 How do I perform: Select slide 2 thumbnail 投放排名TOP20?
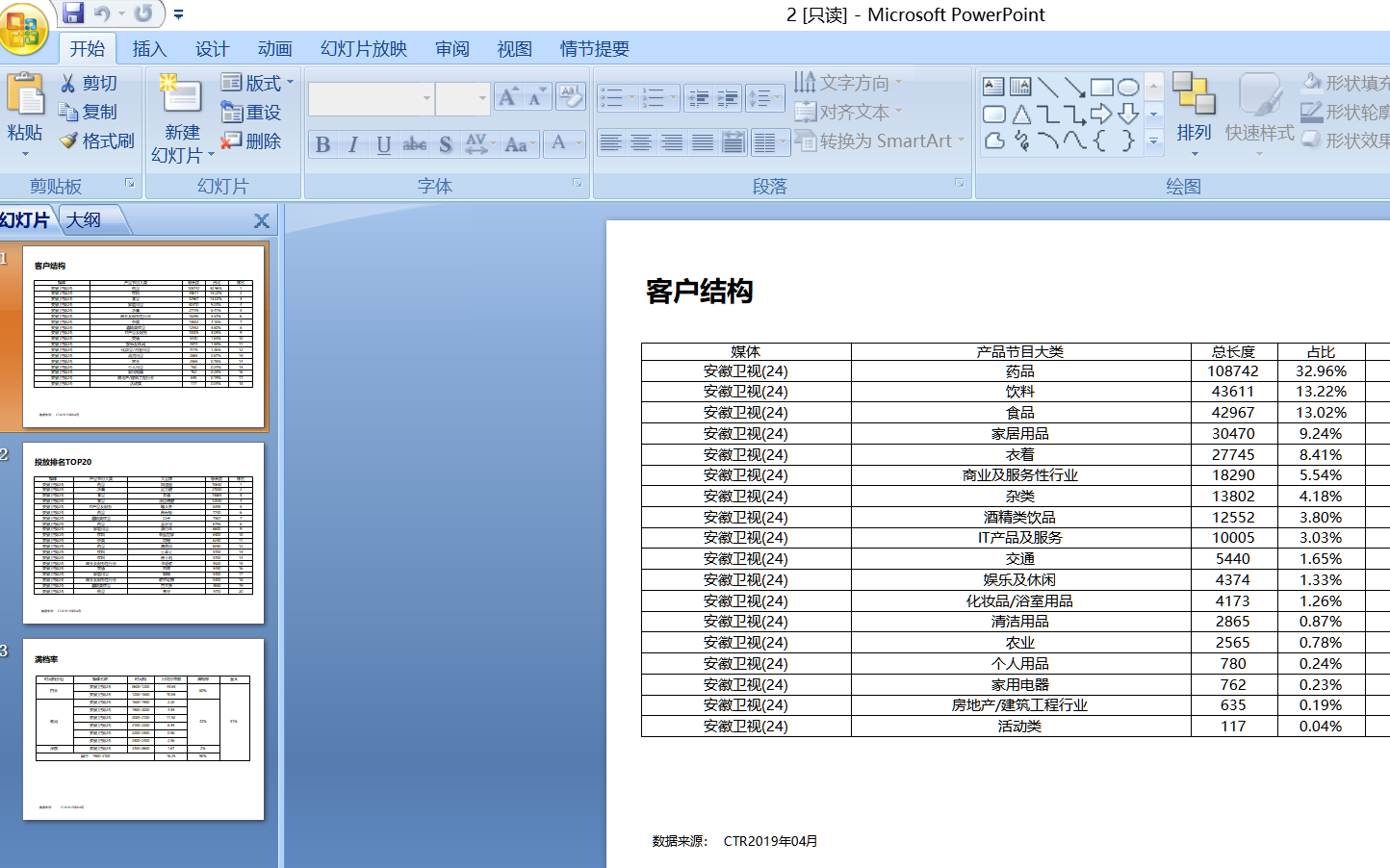tap(143, 533)
